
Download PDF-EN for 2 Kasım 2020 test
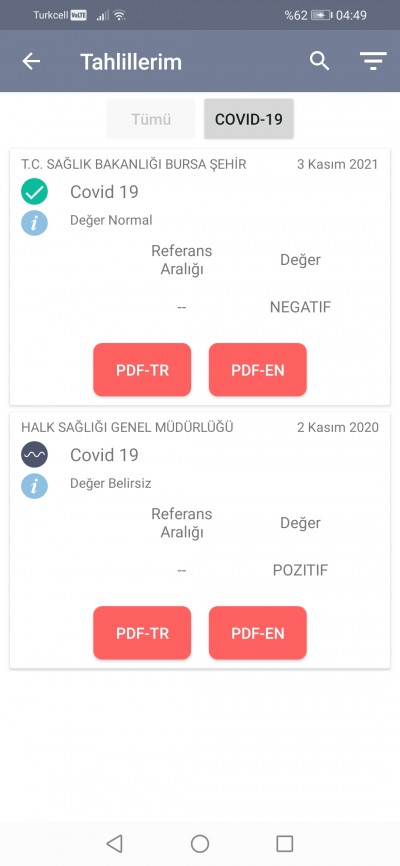tap(257, 632)
